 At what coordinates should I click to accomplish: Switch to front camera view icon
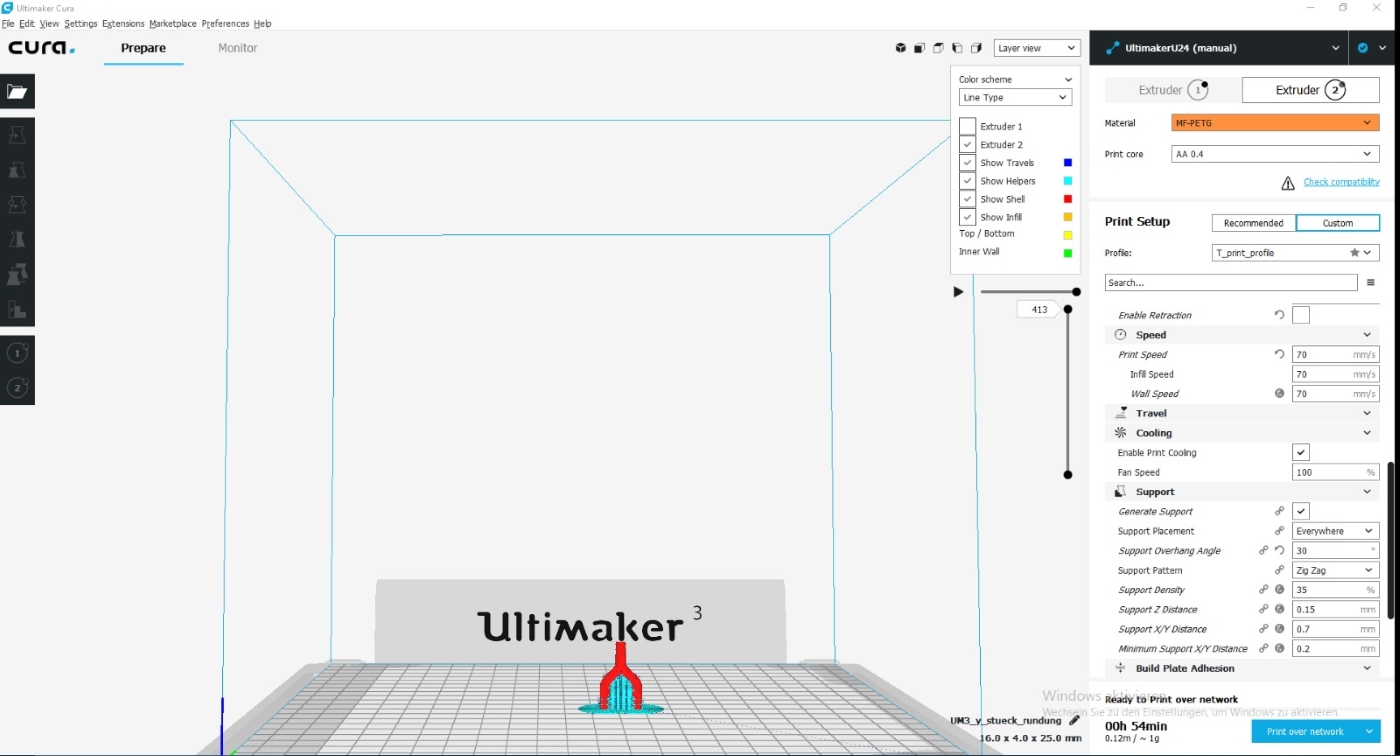919,48
